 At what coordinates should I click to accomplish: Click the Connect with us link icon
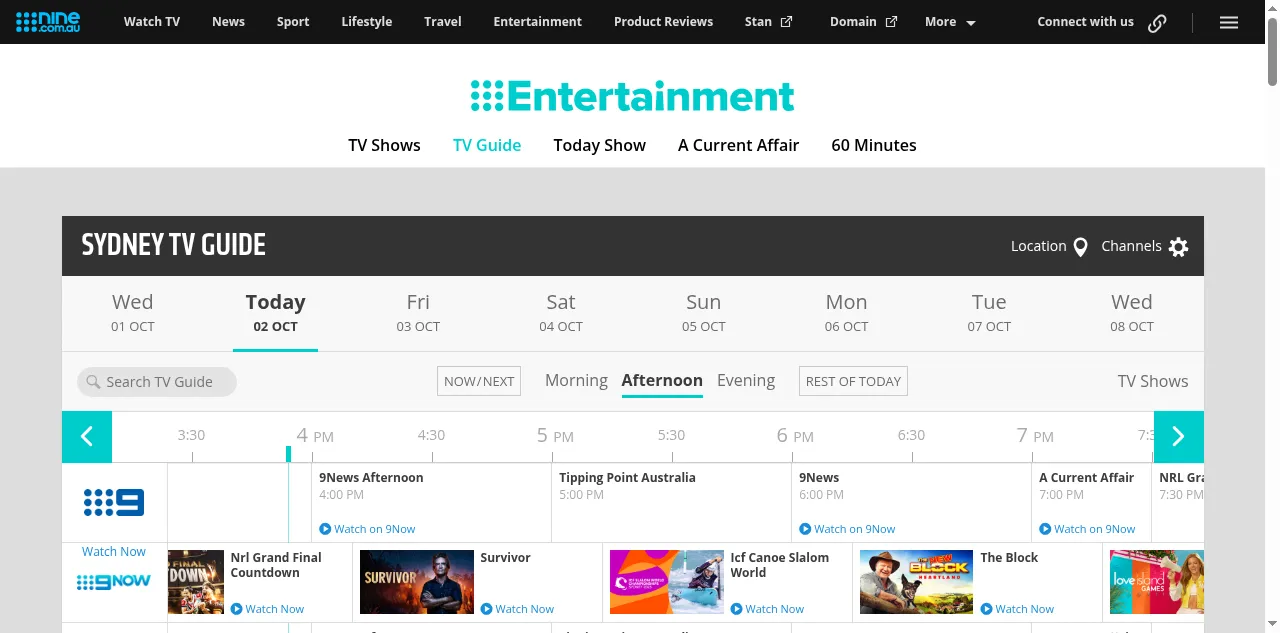pyautogui.click(x=1157, y=23)
